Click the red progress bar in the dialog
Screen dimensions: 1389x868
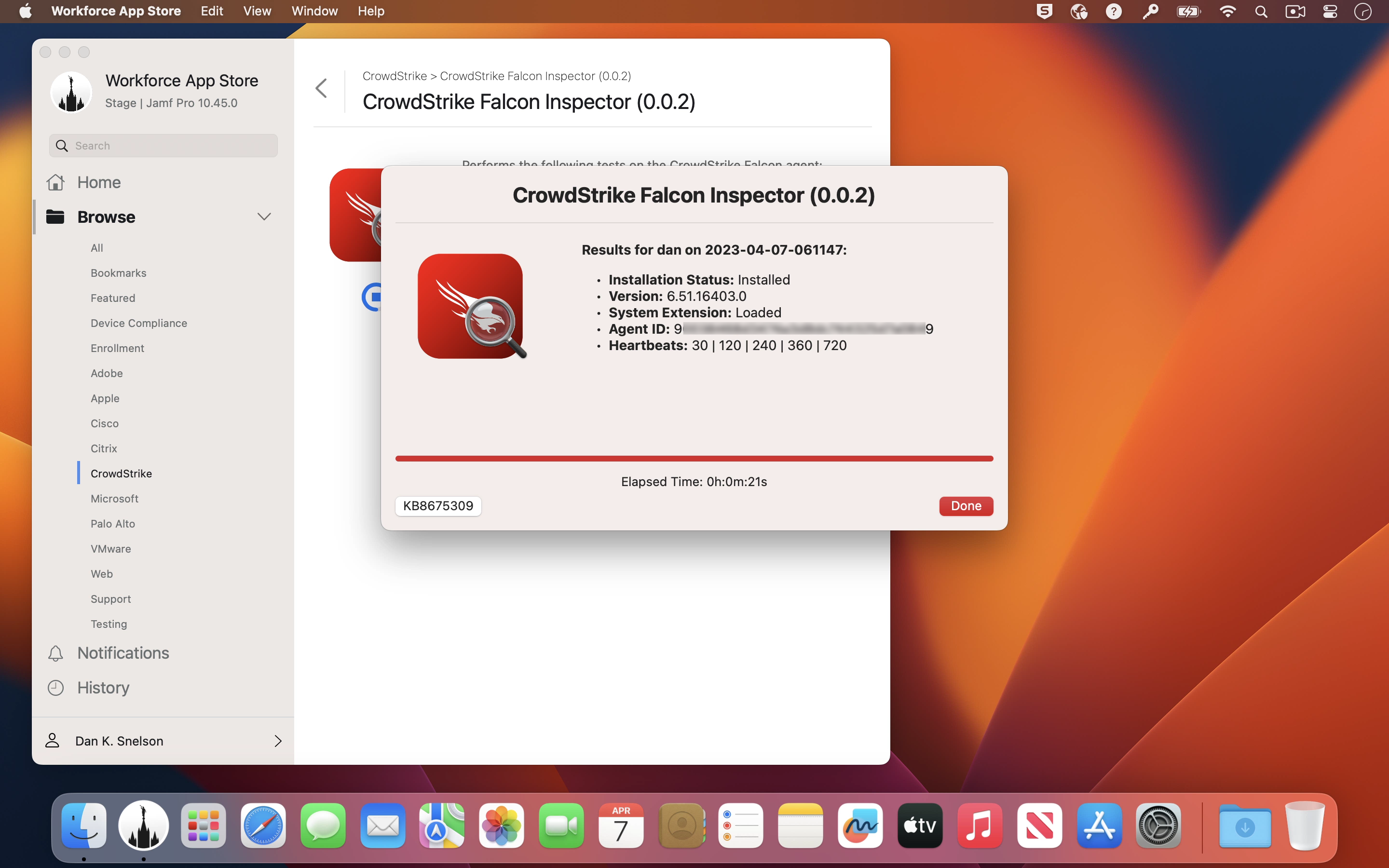click(694, 458)
